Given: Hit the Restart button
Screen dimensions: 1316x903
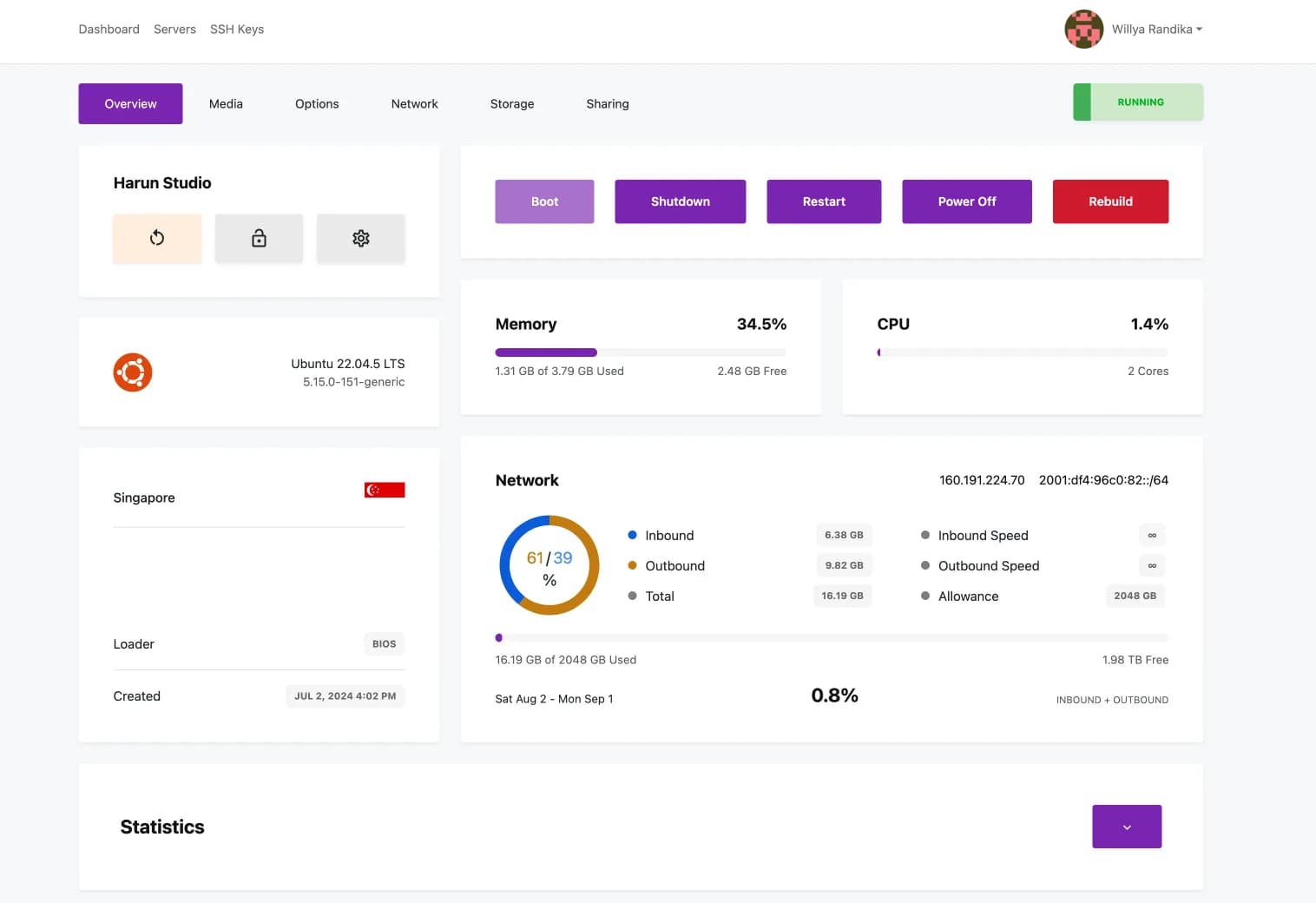Looking at the screenshot, I should pyautogui.click(x=823, y=201).
